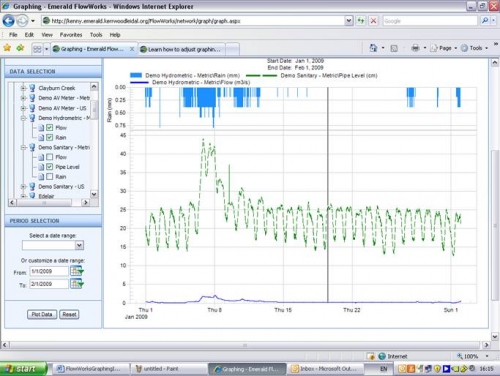Viewport: 500px width, 376px height.
Task: Expand the Demo AV Meter - Metric node
Action: (23, 98)
